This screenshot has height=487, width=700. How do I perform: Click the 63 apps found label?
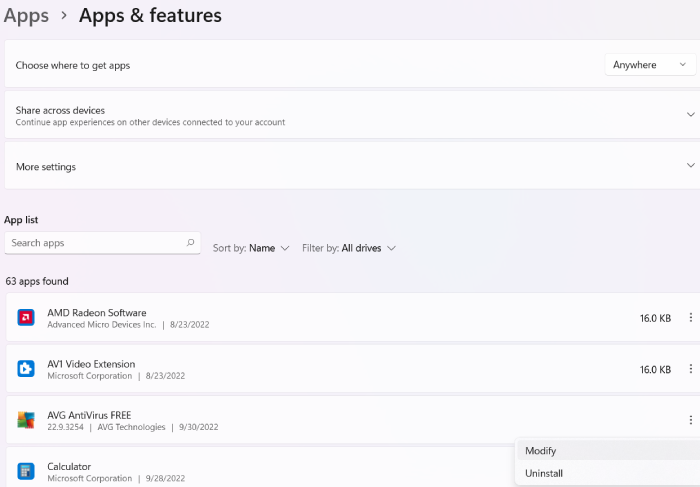pos(37,281)
